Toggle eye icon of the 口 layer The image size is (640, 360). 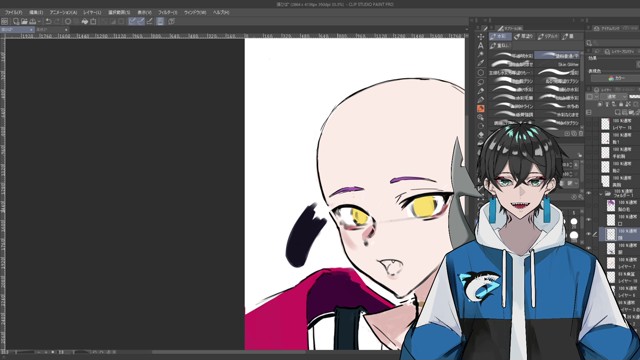(589, 220)
